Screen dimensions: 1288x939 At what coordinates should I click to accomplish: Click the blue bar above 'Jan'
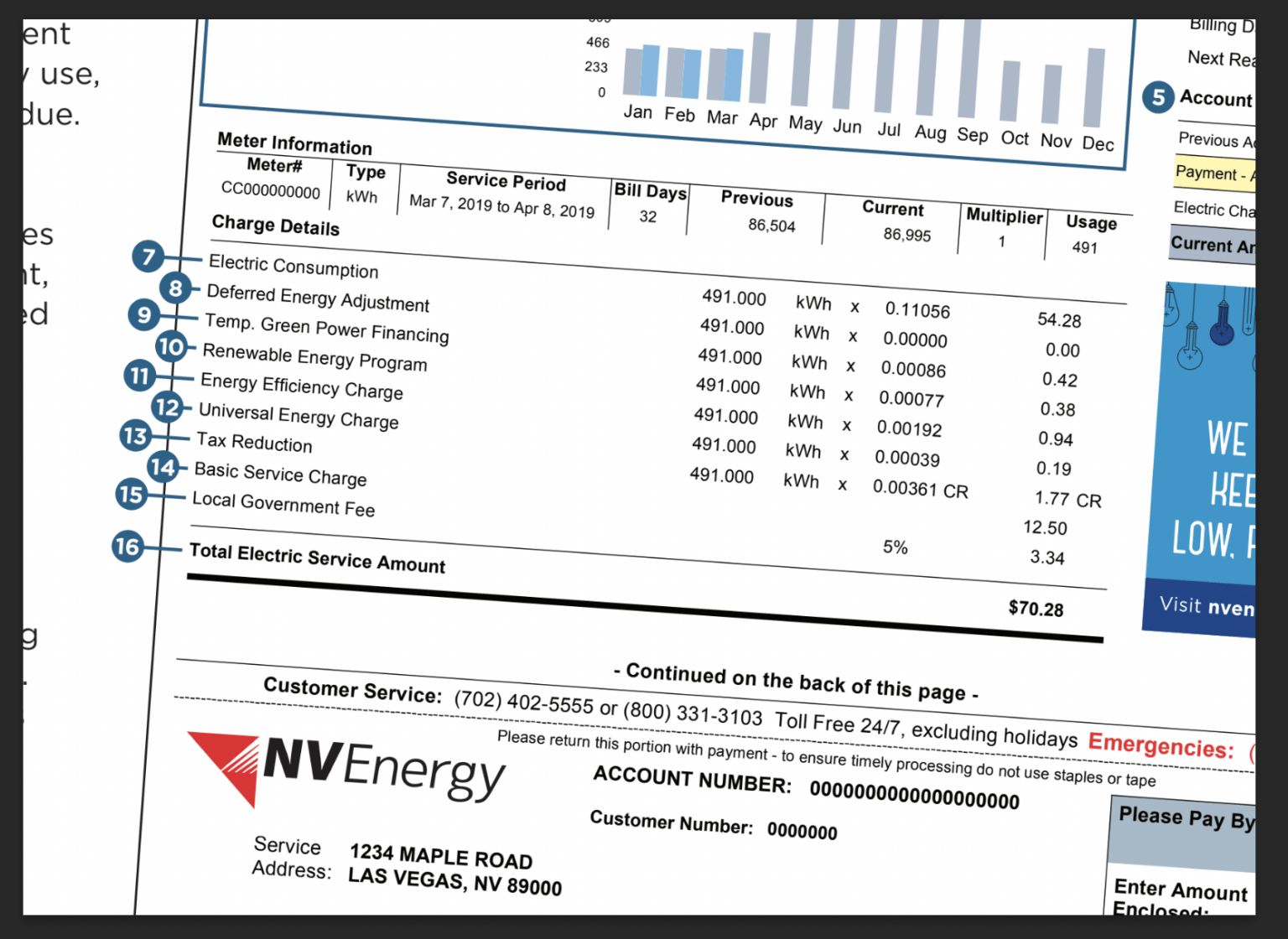650,70
